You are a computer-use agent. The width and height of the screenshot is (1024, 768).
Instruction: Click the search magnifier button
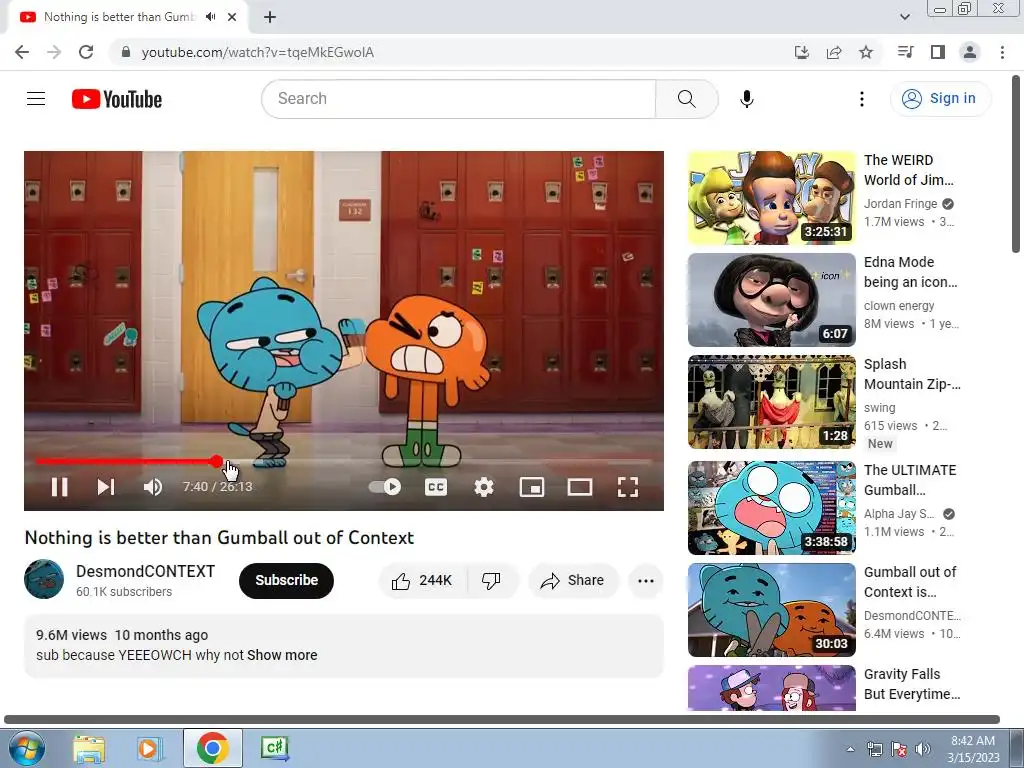686,99
